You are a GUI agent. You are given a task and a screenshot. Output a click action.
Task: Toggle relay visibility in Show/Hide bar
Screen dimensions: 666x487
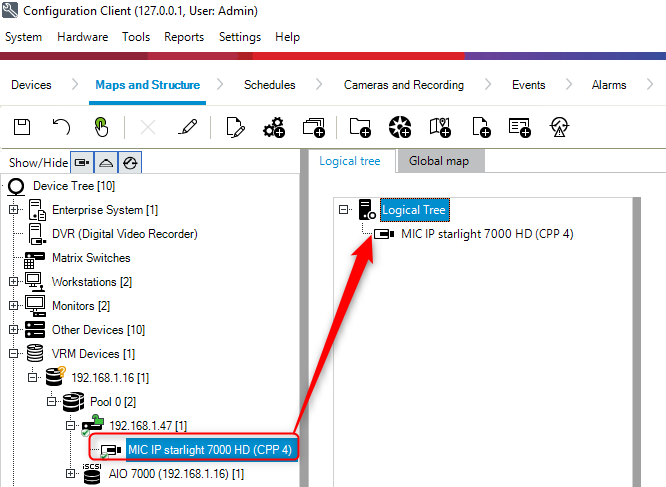pyautogui.click(x=106, y=162)
